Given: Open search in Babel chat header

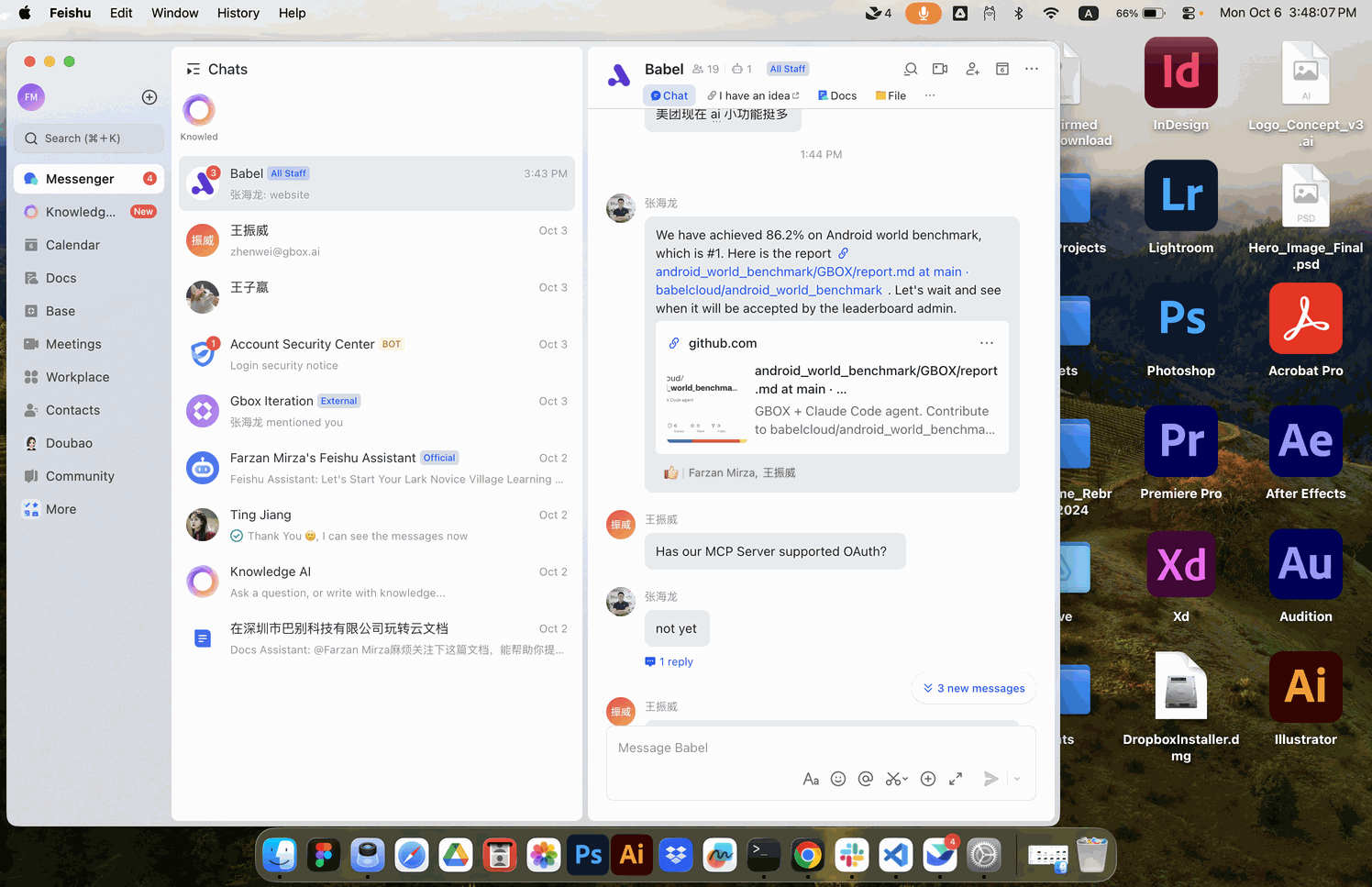Looking at the screenshot, I should pos(910,69).
